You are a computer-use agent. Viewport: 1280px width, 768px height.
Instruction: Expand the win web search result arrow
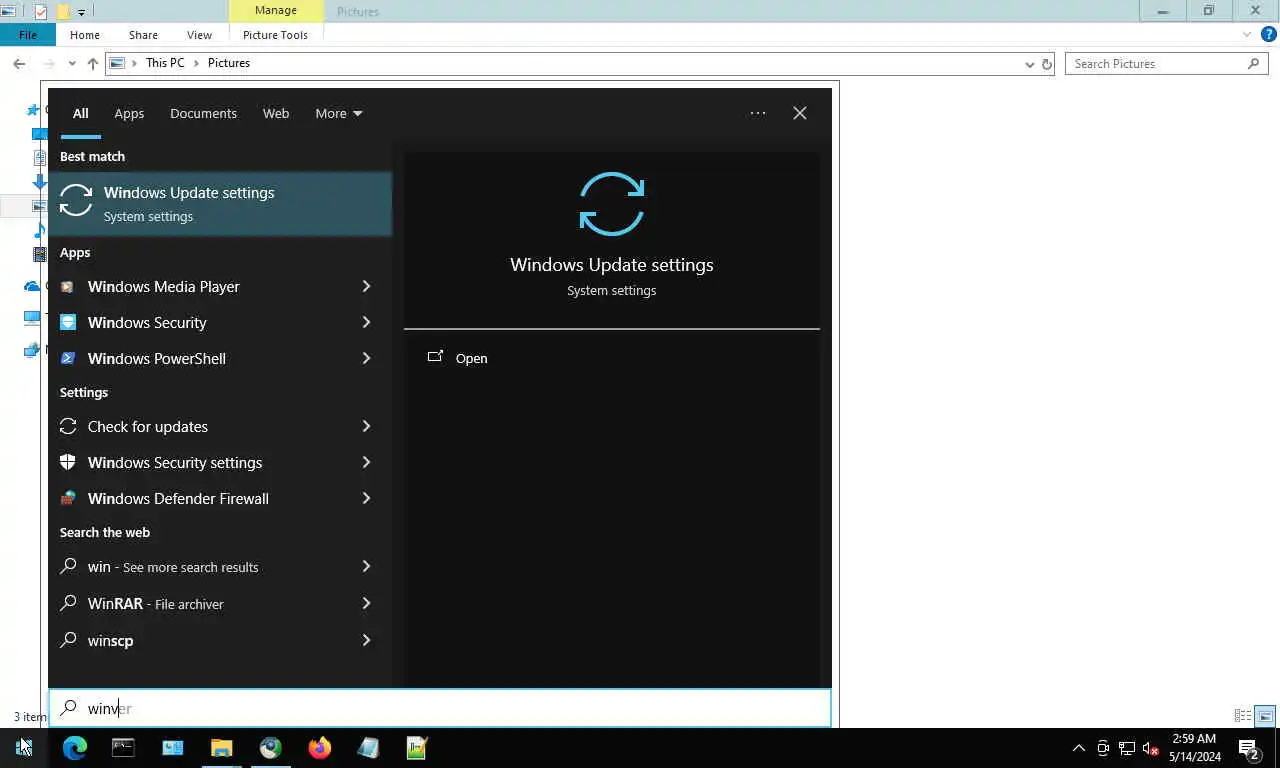pos(366,567)
